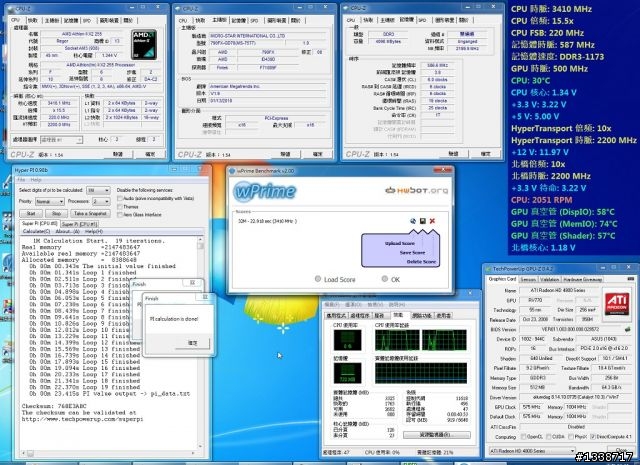Open the CPU tab in the mainboard CPU-Z window
The width and height of the screenshot is (640, 465).
[183, 20]
